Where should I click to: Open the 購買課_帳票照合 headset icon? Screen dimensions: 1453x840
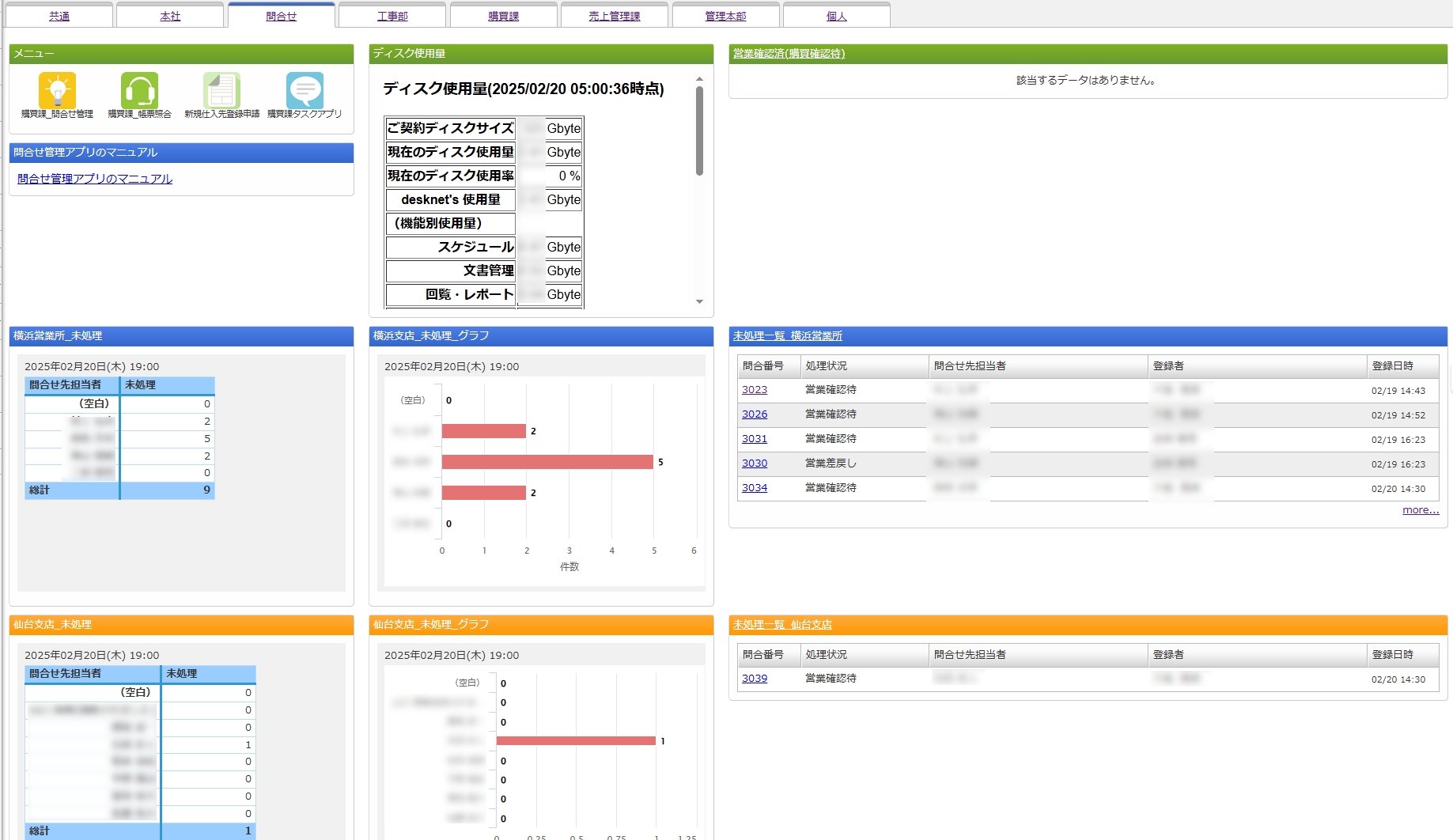coord(139,91)
